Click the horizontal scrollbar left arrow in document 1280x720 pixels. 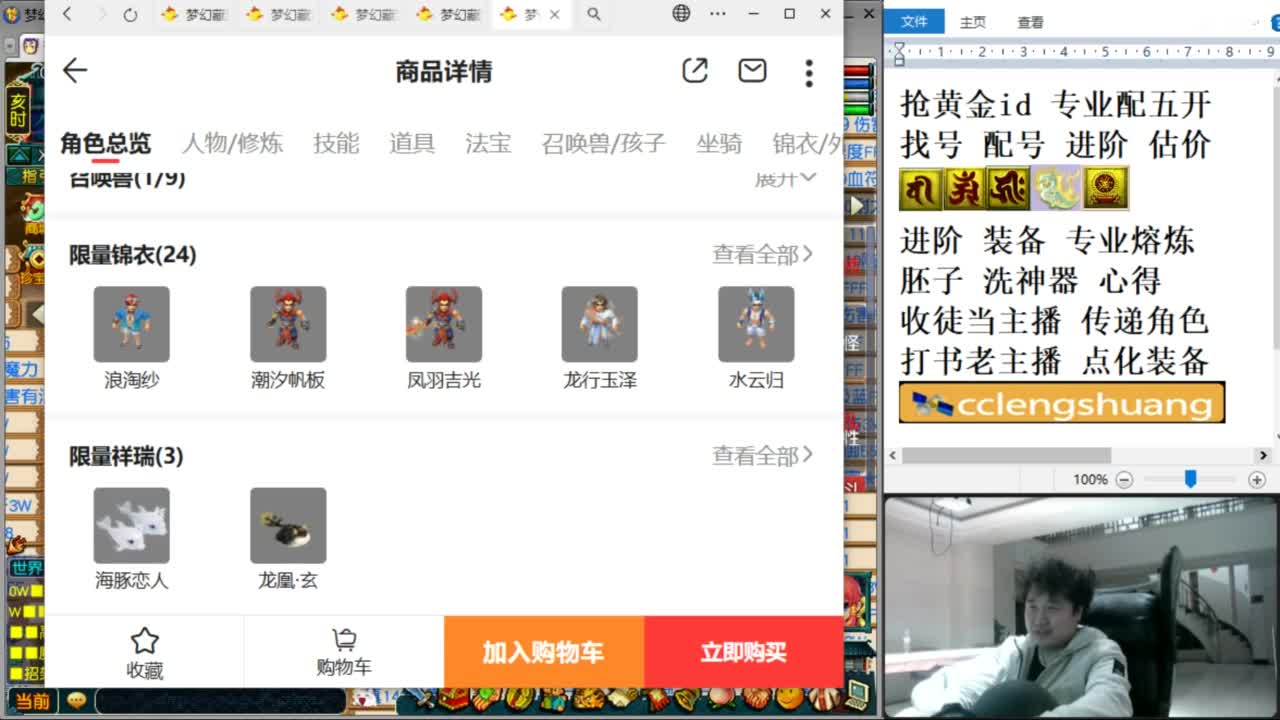click(891, 455)
